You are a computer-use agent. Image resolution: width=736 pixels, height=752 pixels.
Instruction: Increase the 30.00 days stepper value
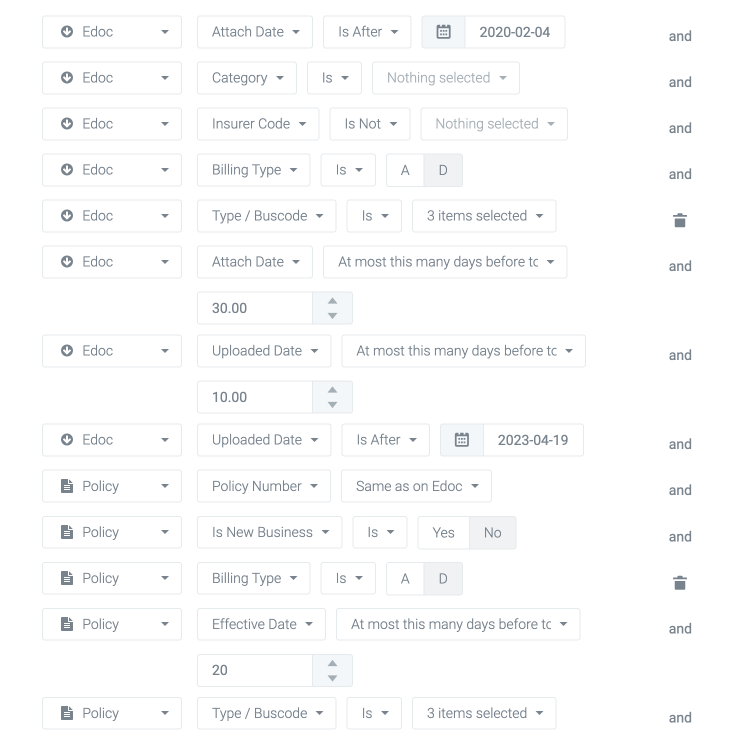point(333,301)
